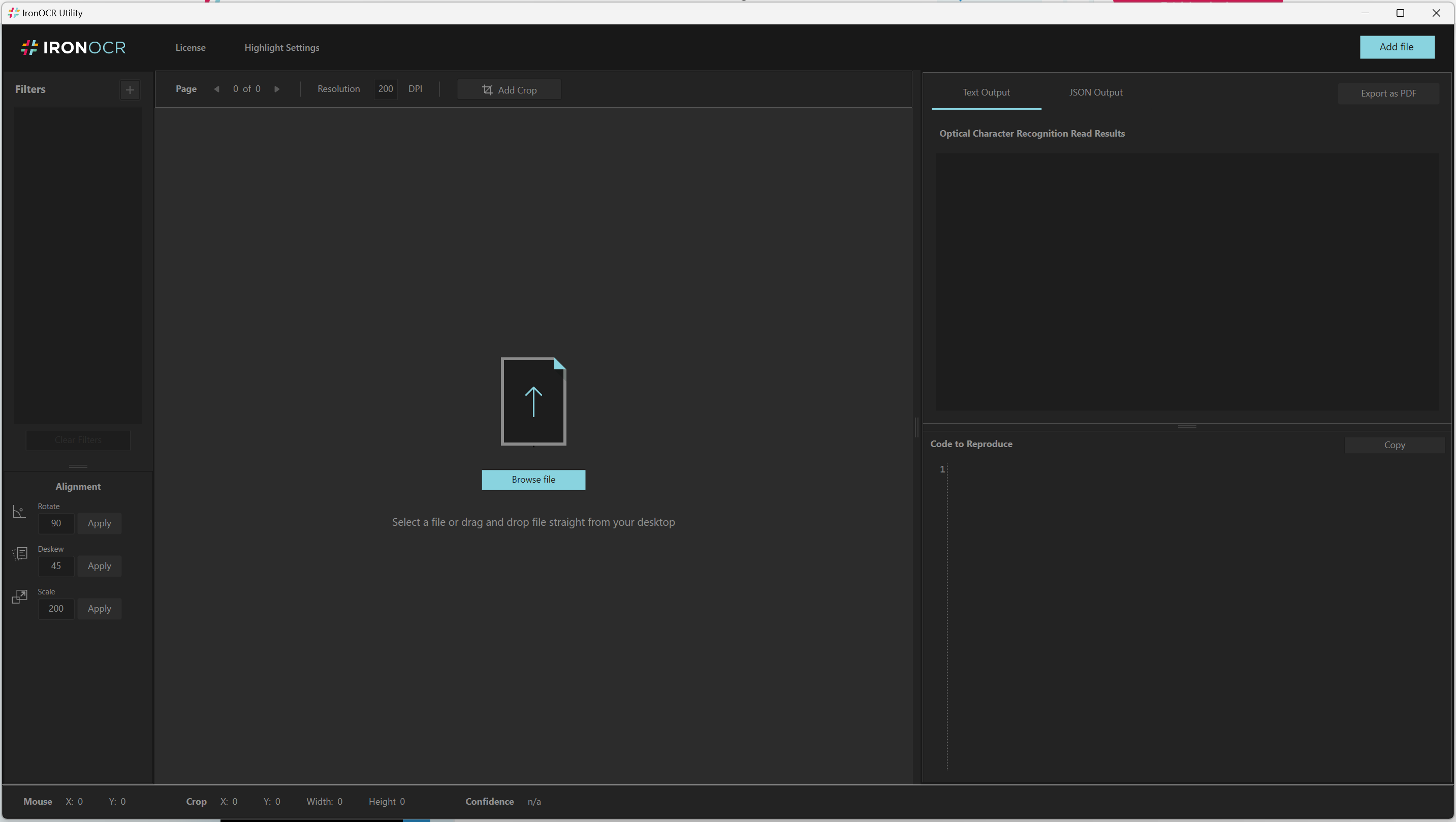Switch to the JSON Output tab

1095,92
